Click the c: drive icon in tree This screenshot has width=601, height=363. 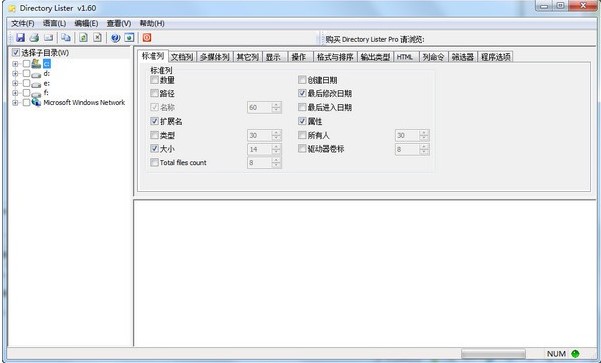(x=36, y=64)
